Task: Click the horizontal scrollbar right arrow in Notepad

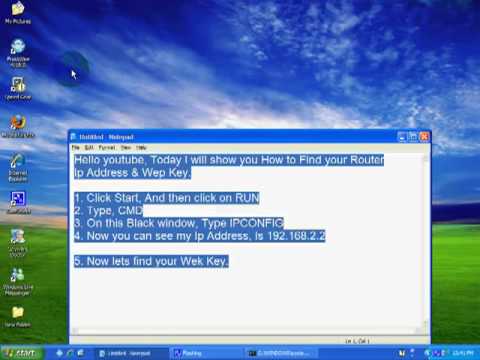Action: [418, 331]
